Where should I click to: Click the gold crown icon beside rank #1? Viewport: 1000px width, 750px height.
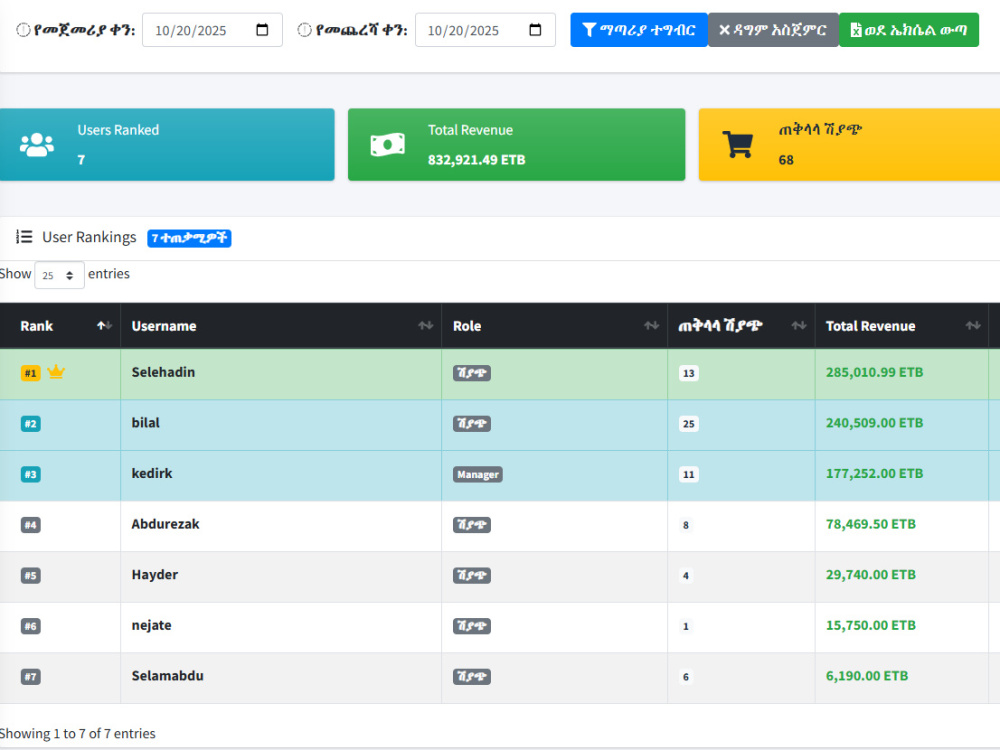tap(56, 371)
